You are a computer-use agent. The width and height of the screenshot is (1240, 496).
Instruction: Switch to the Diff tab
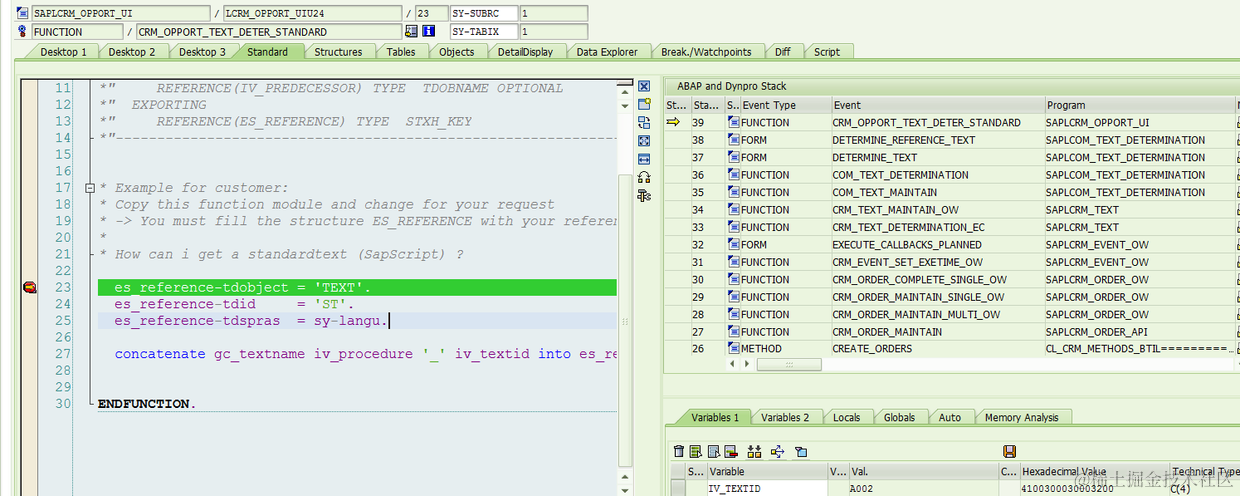[782, 52]
